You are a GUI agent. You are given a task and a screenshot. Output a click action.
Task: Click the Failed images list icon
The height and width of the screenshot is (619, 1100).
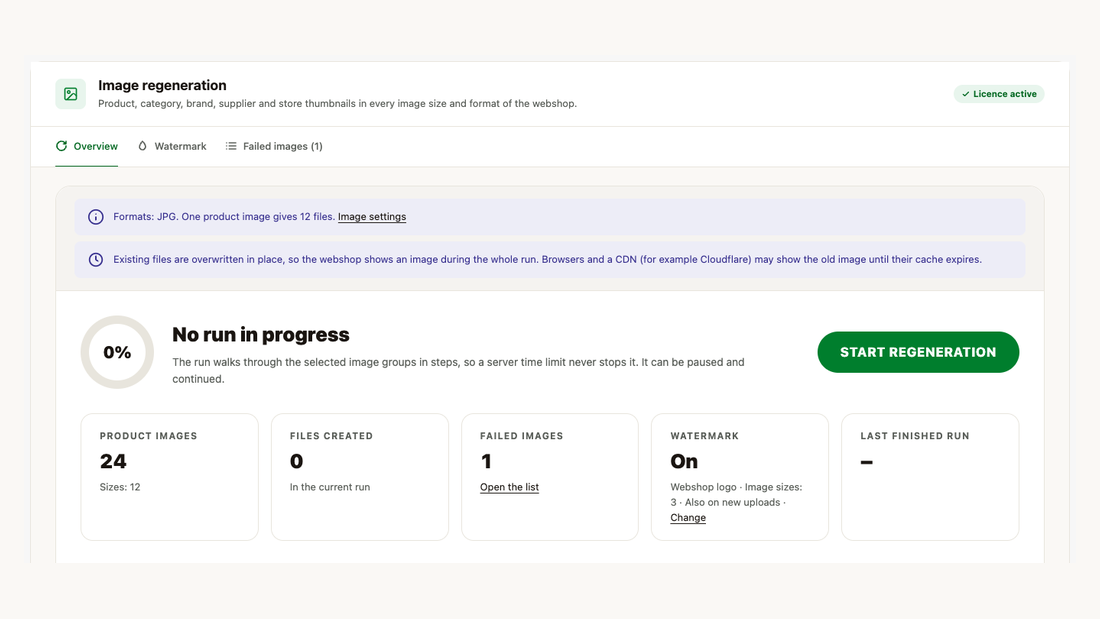[231, 146]
